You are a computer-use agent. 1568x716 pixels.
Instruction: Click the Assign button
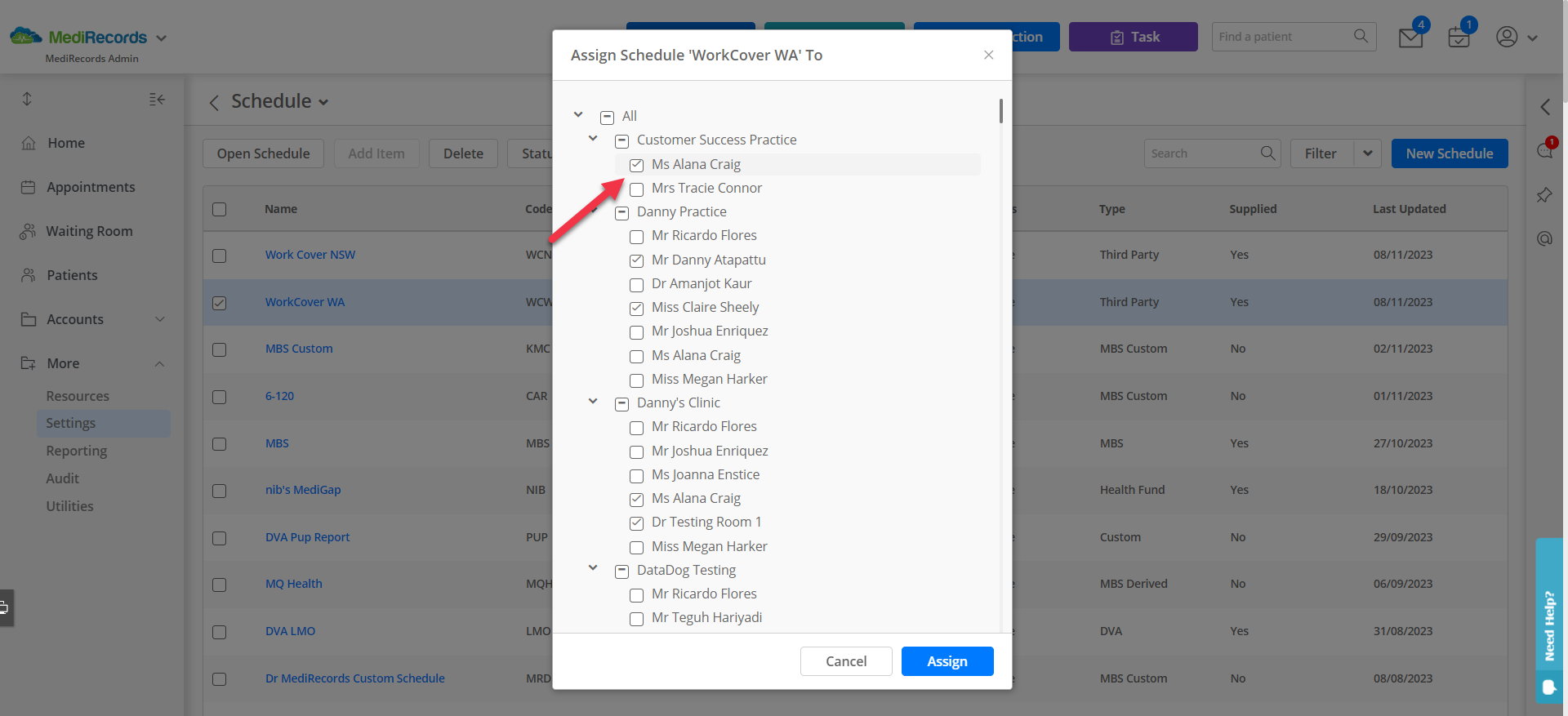[x=947, y=661]
